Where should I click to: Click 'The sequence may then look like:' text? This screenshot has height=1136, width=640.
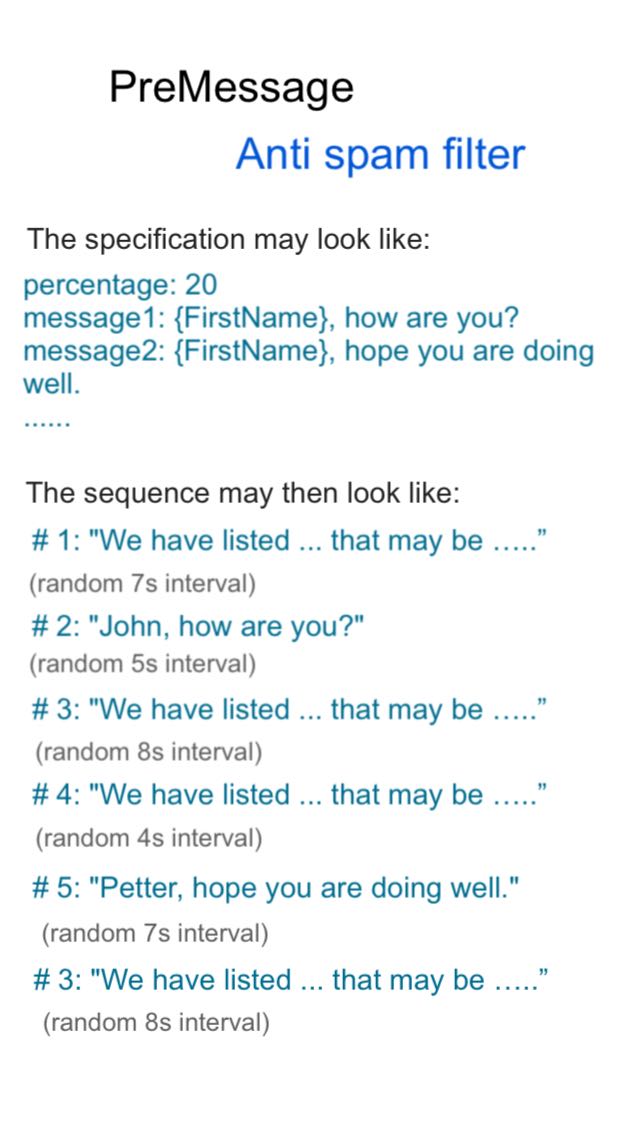click(244, 493)
